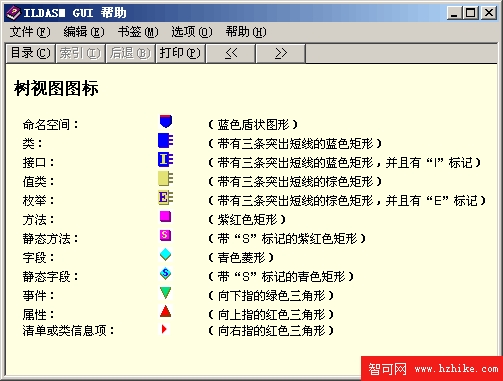The width and height of the screenshot is (503, 381).
Task: Open the 文件(F) menu
Action: (30, 32)
